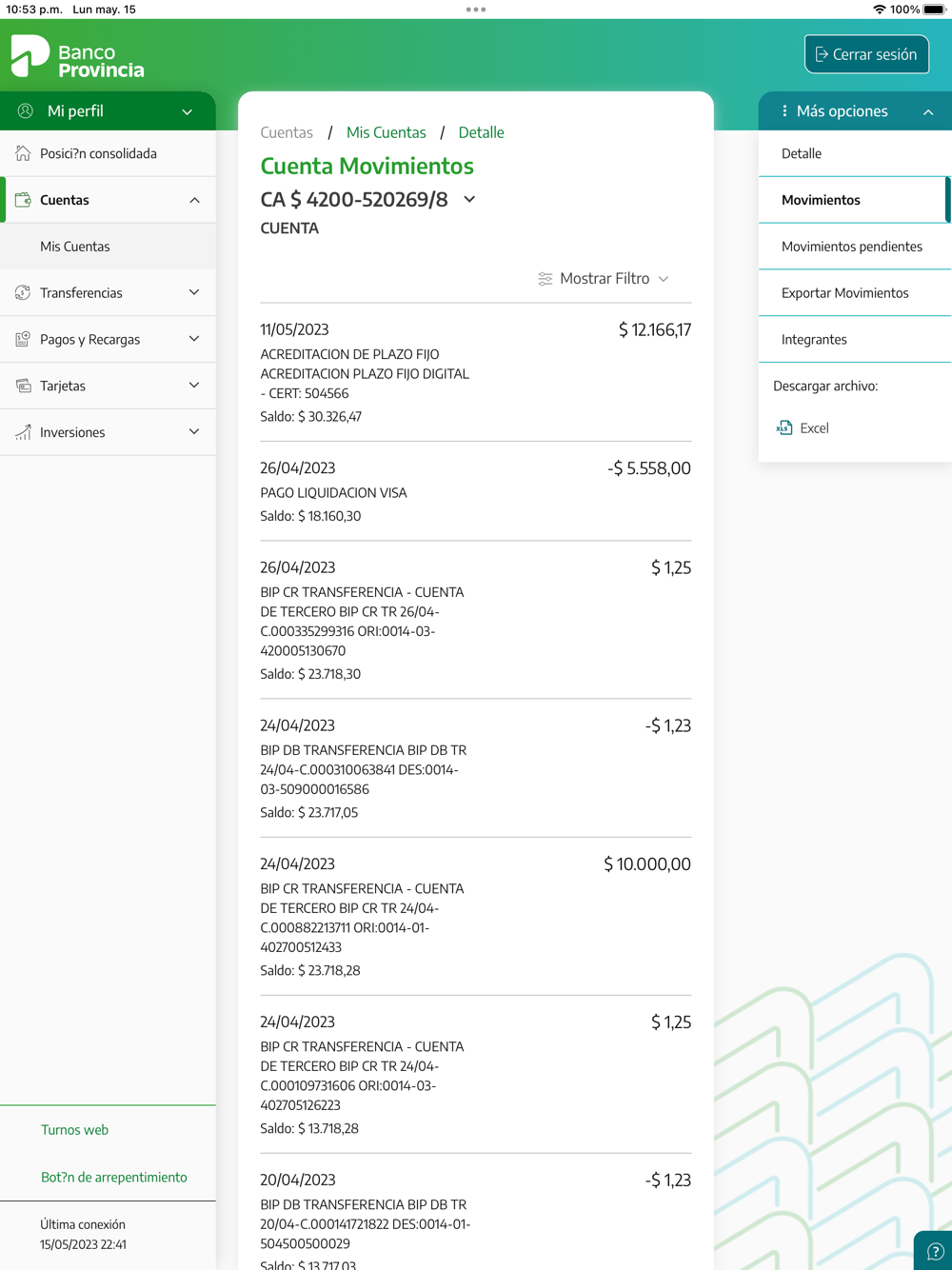Tap the three dots multitasking indicator

coord(476,10)
